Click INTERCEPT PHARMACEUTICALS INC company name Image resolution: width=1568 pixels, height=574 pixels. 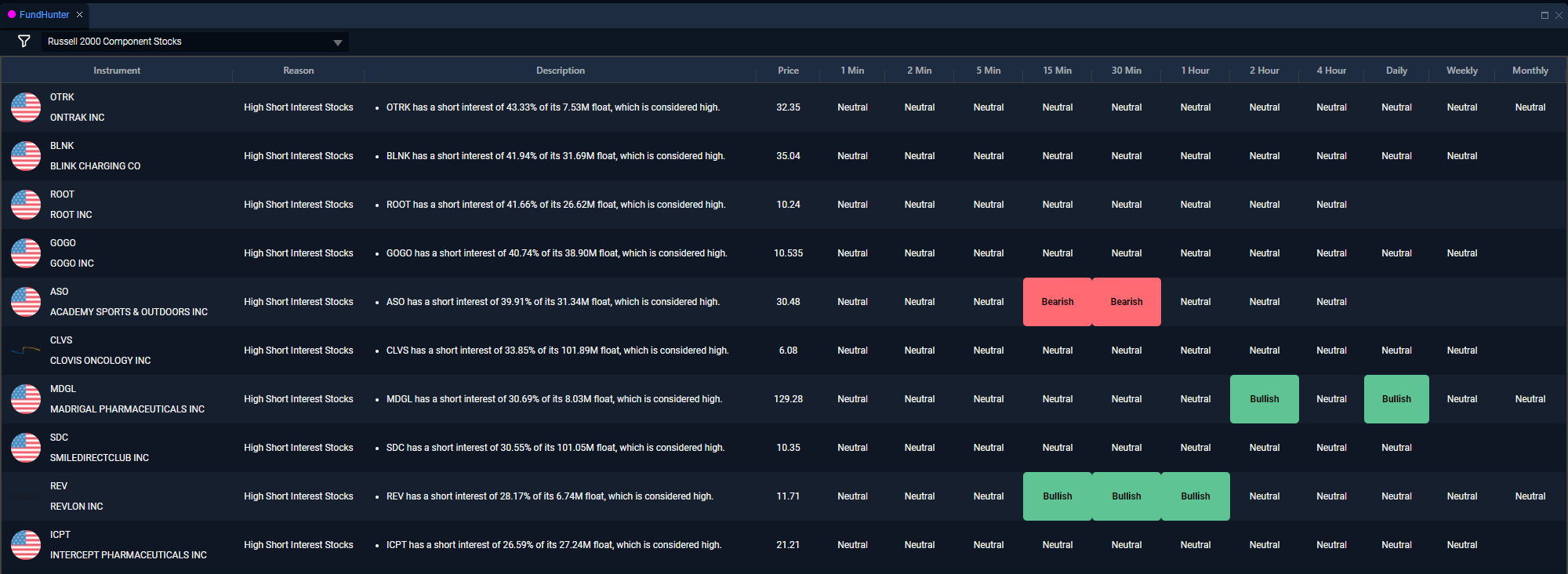[x=129, y=555]
